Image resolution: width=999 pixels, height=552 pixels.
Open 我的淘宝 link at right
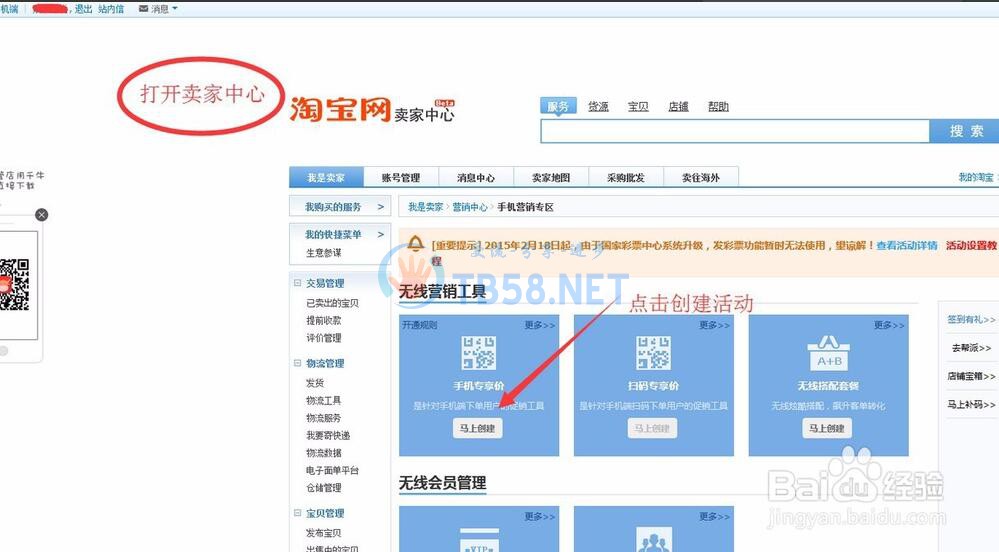pyautogui.click(x=976, y=177)
